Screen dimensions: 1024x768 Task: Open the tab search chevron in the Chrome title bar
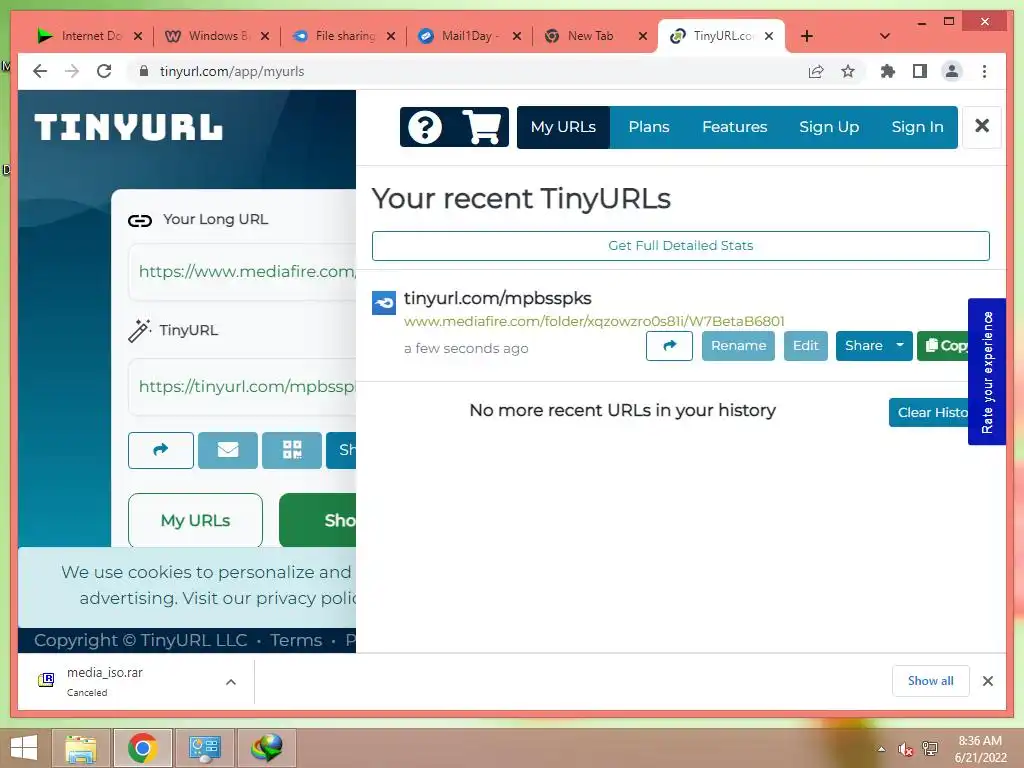point(884,36)
